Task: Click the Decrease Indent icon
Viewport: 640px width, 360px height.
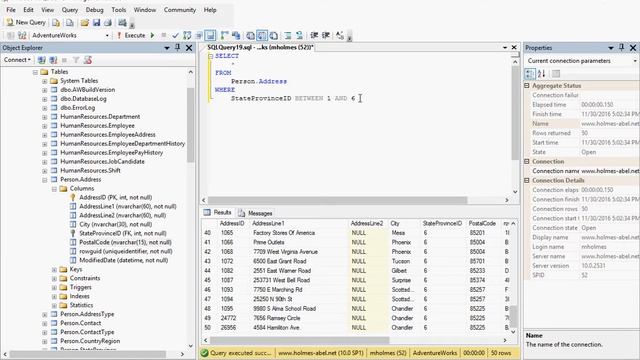Action: coord(314,36)
